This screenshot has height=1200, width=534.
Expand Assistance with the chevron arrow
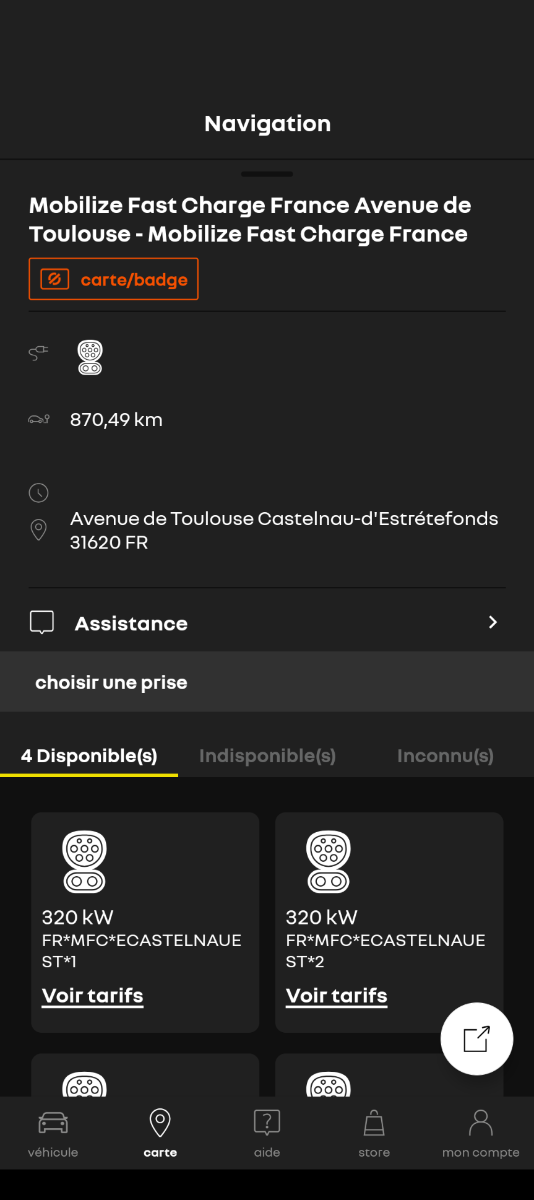[x=492, y=622]
